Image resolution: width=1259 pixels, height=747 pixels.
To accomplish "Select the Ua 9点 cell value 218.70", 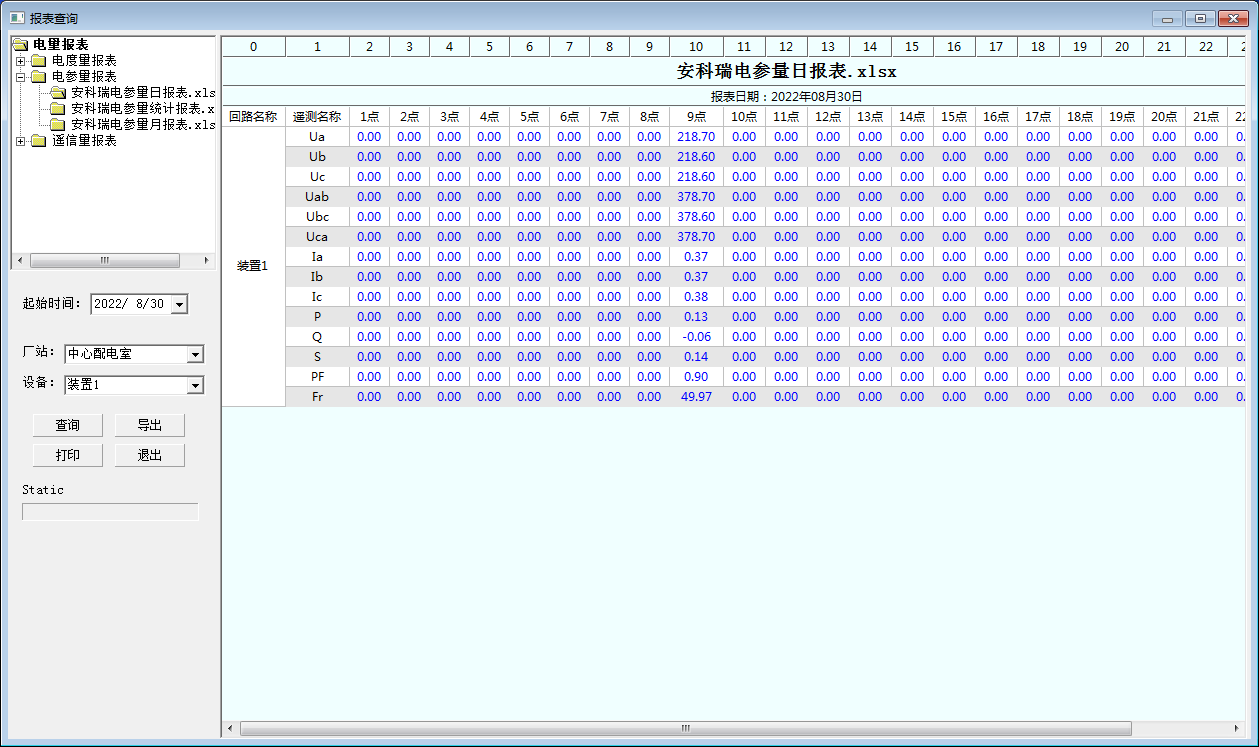I will tap(696, 137).
